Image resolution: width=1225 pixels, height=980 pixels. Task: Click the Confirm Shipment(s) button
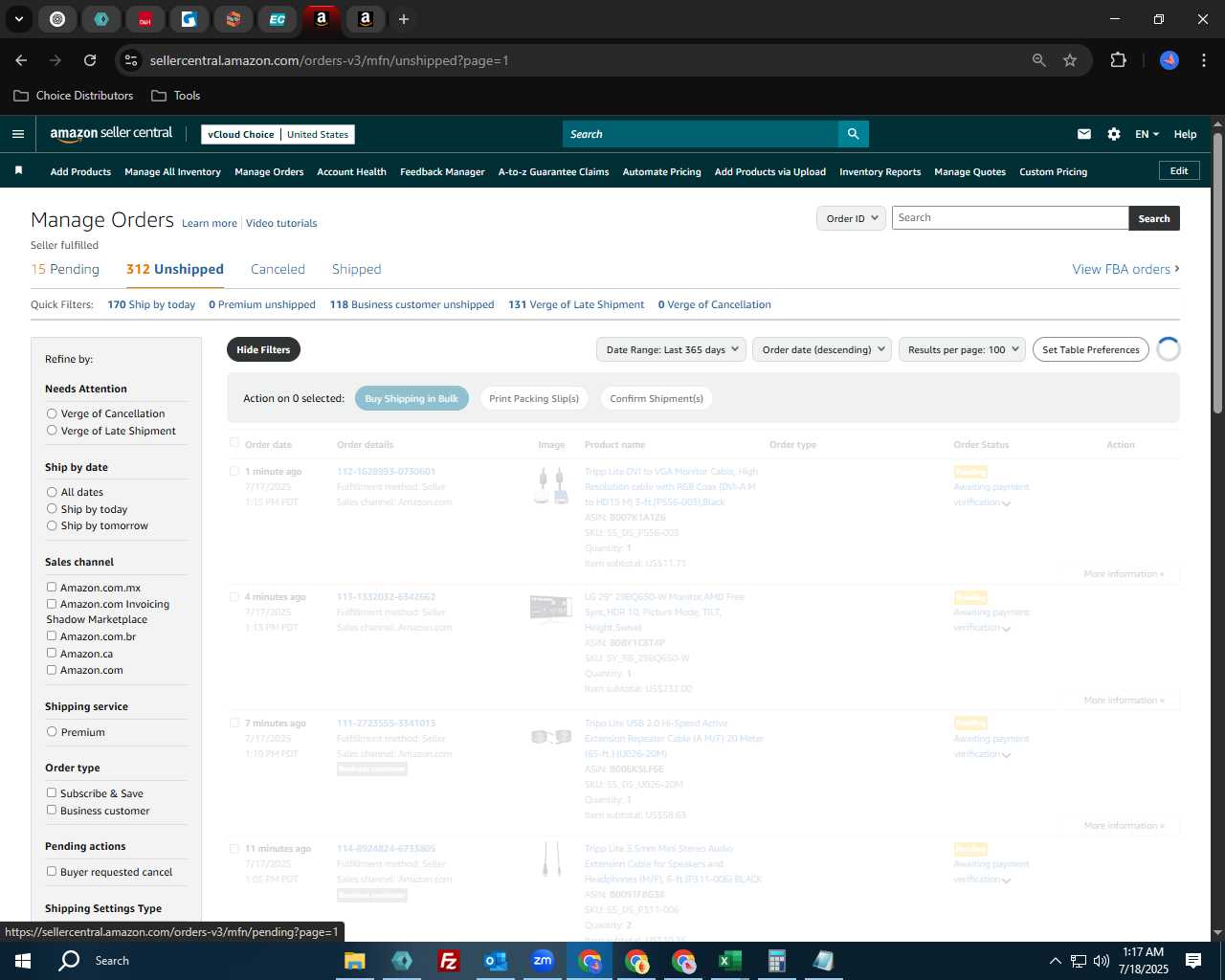pyautogui.click(x=657, y=398)
